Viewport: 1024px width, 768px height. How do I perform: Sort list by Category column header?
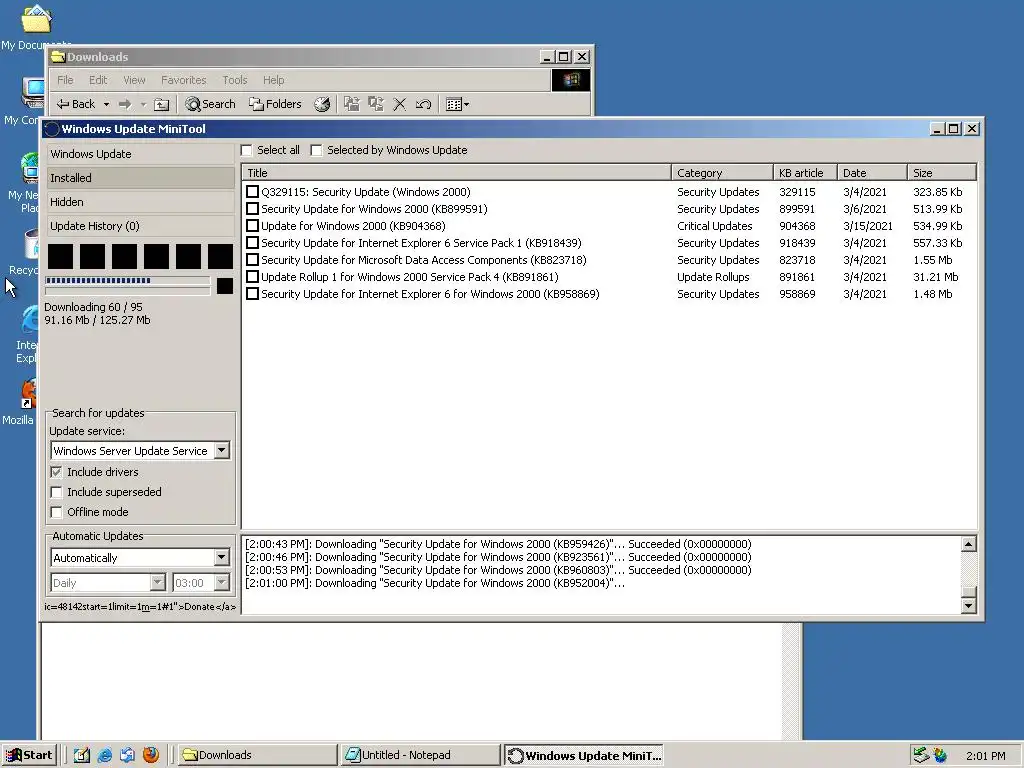[x=722, y=172]
